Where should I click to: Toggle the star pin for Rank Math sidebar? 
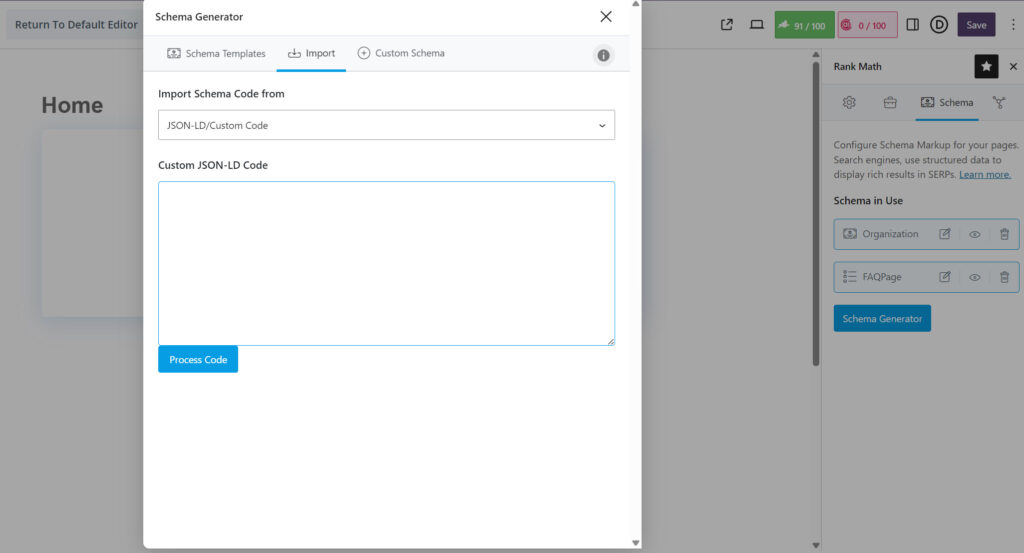point(986,66)
